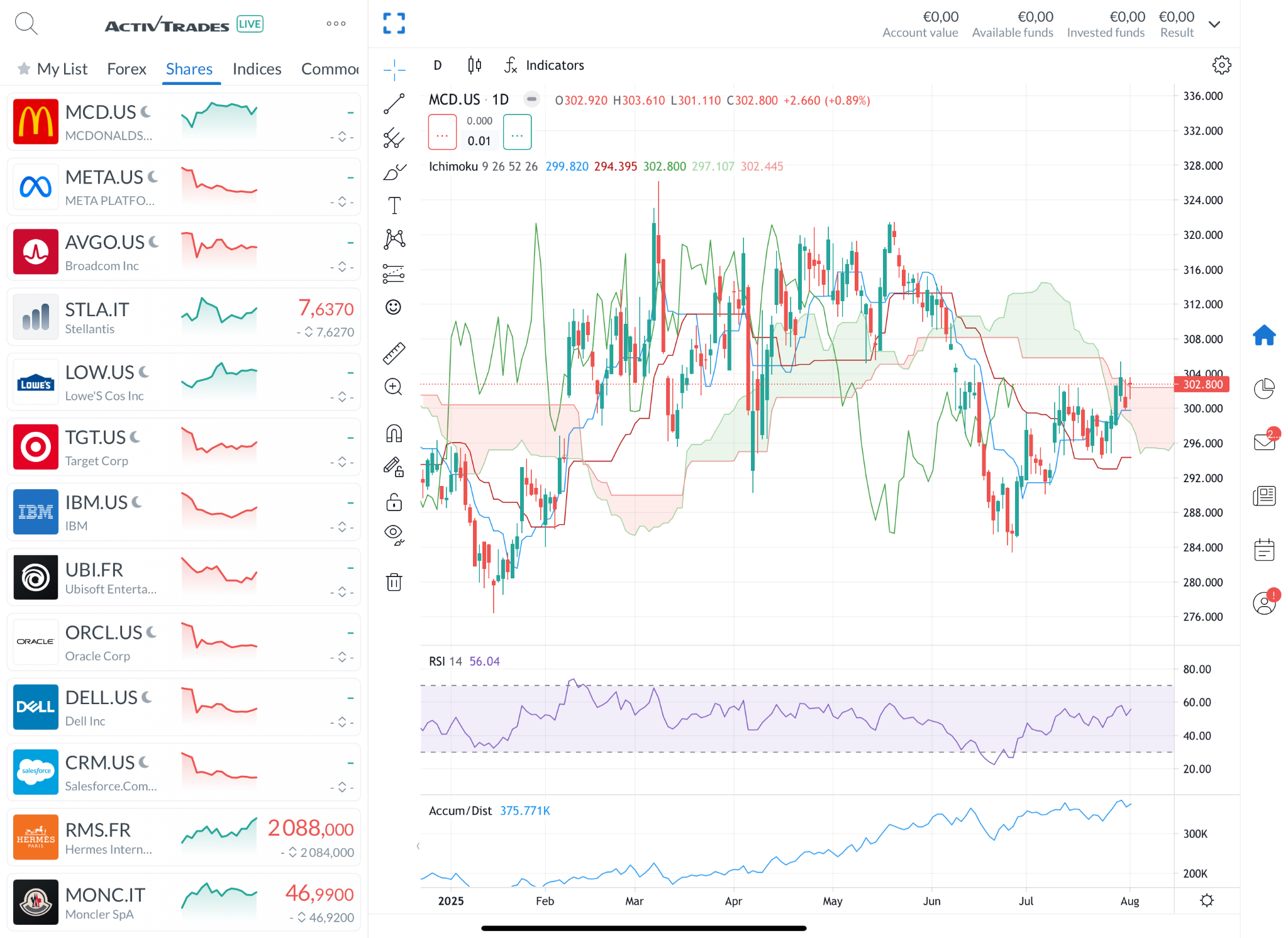Open chart settings gear icon

click(1221, 65)
